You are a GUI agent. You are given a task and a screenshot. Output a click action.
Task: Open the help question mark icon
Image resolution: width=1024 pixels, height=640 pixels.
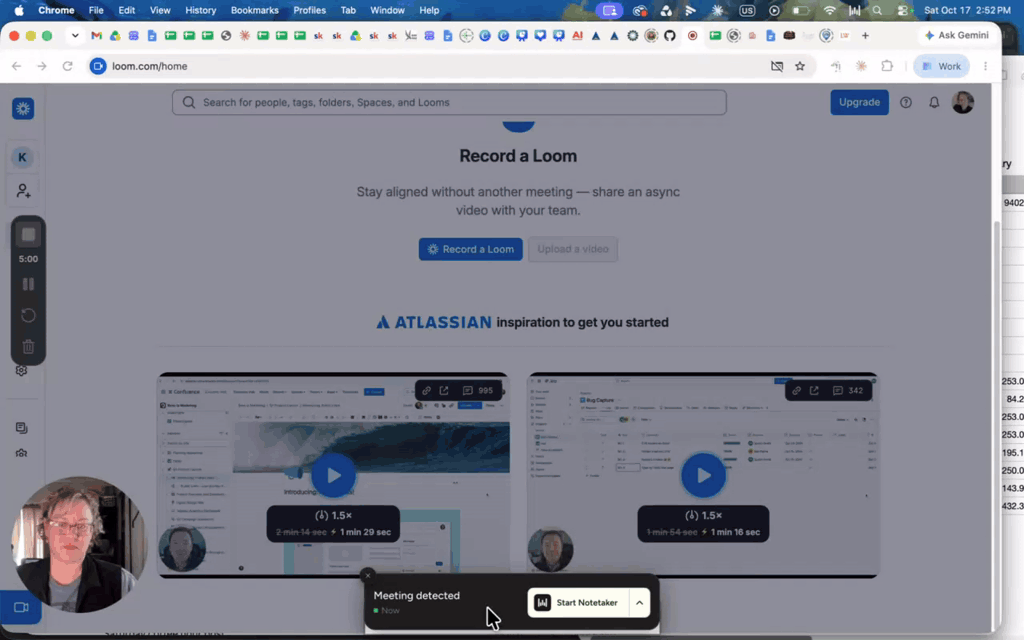(x=906, y=103)
